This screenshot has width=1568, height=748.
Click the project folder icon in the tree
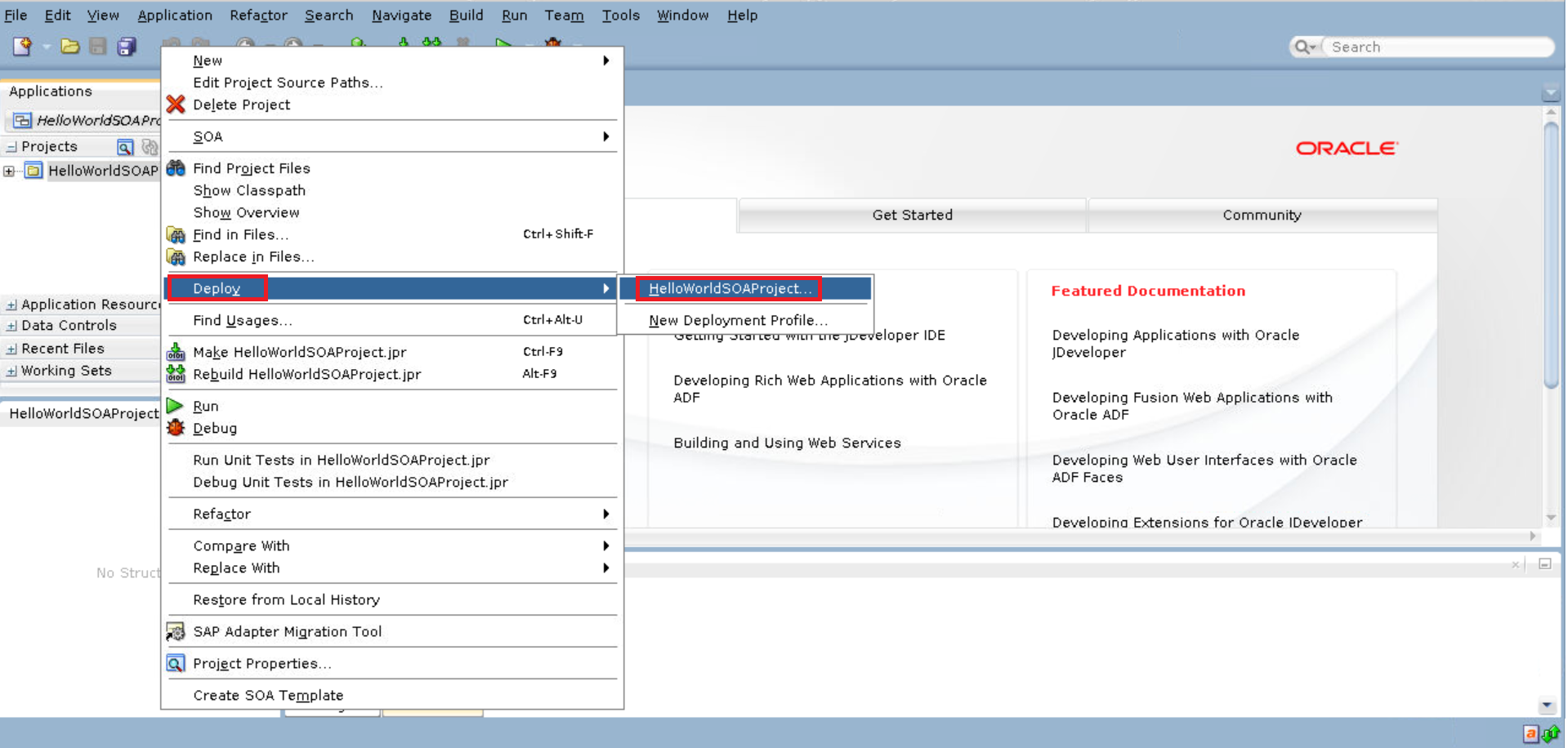tap(34, 171)
